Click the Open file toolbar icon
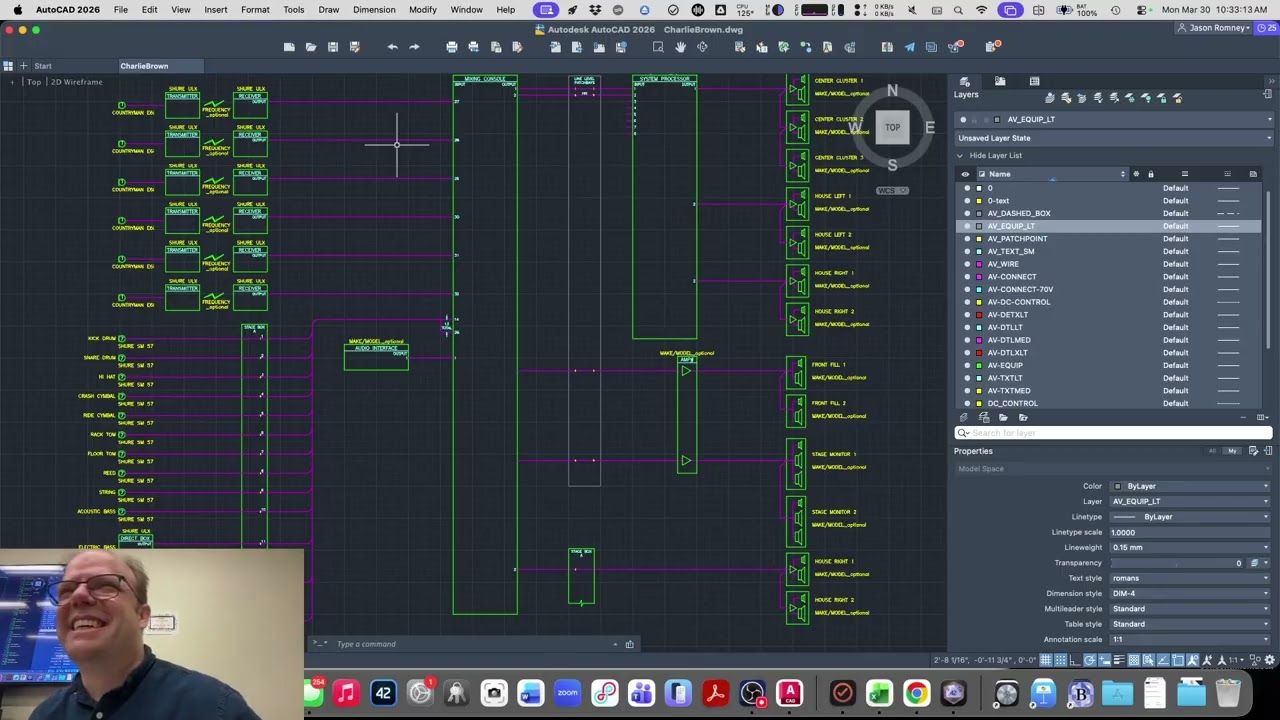This screenshot has width=1280, height=720. pos(311,47)
